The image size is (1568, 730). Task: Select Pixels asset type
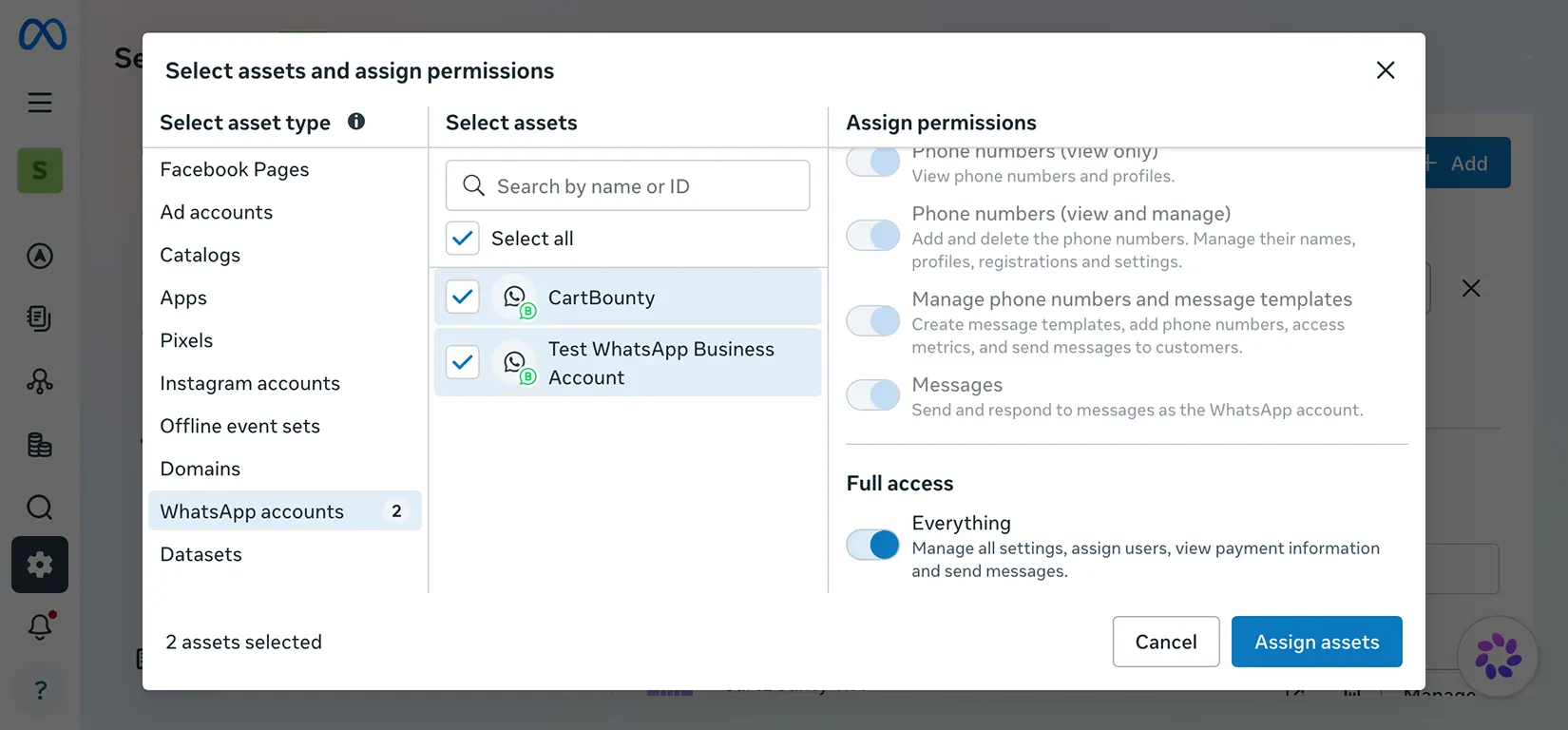tap(285, 340)
